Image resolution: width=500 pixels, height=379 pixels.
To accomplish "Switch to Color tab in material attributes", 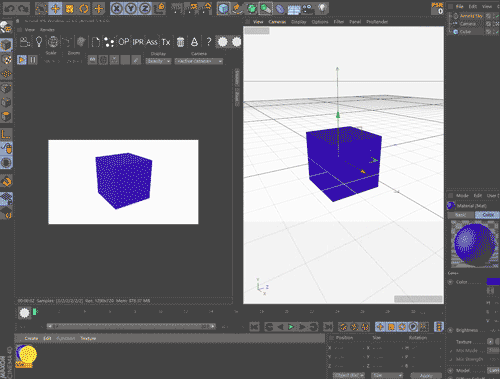I will (x=487, y=215).
